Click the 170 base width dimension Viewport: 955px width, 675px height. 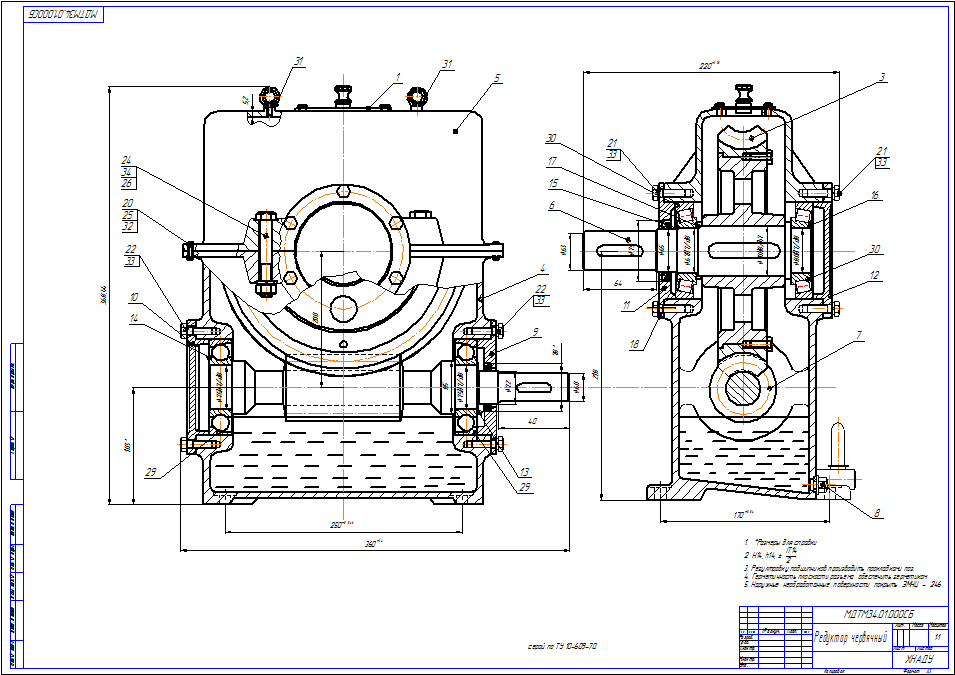click(x=743, y=514)
